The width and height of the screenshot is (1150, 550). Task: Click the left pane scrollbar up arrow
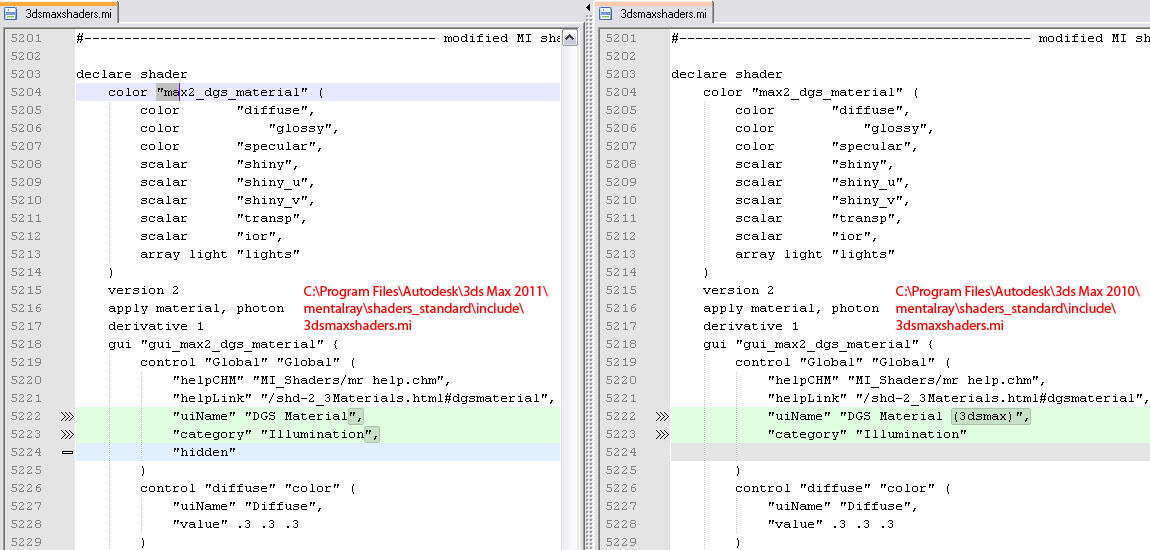click(570, 39)
